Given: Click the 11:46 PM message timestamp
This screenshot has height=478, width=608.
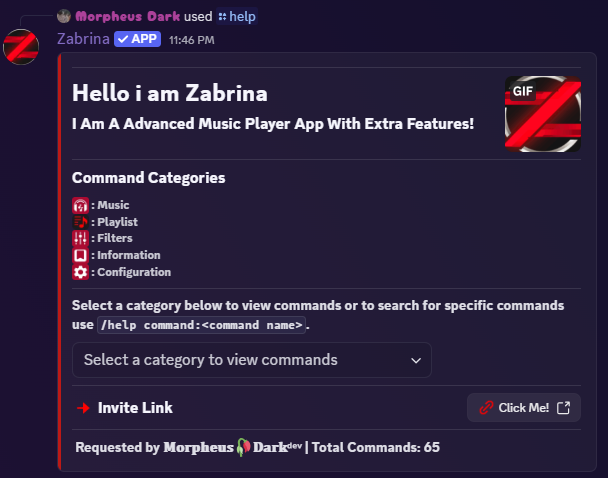Looking at the screenshot, I should click(x=191, y=40).
